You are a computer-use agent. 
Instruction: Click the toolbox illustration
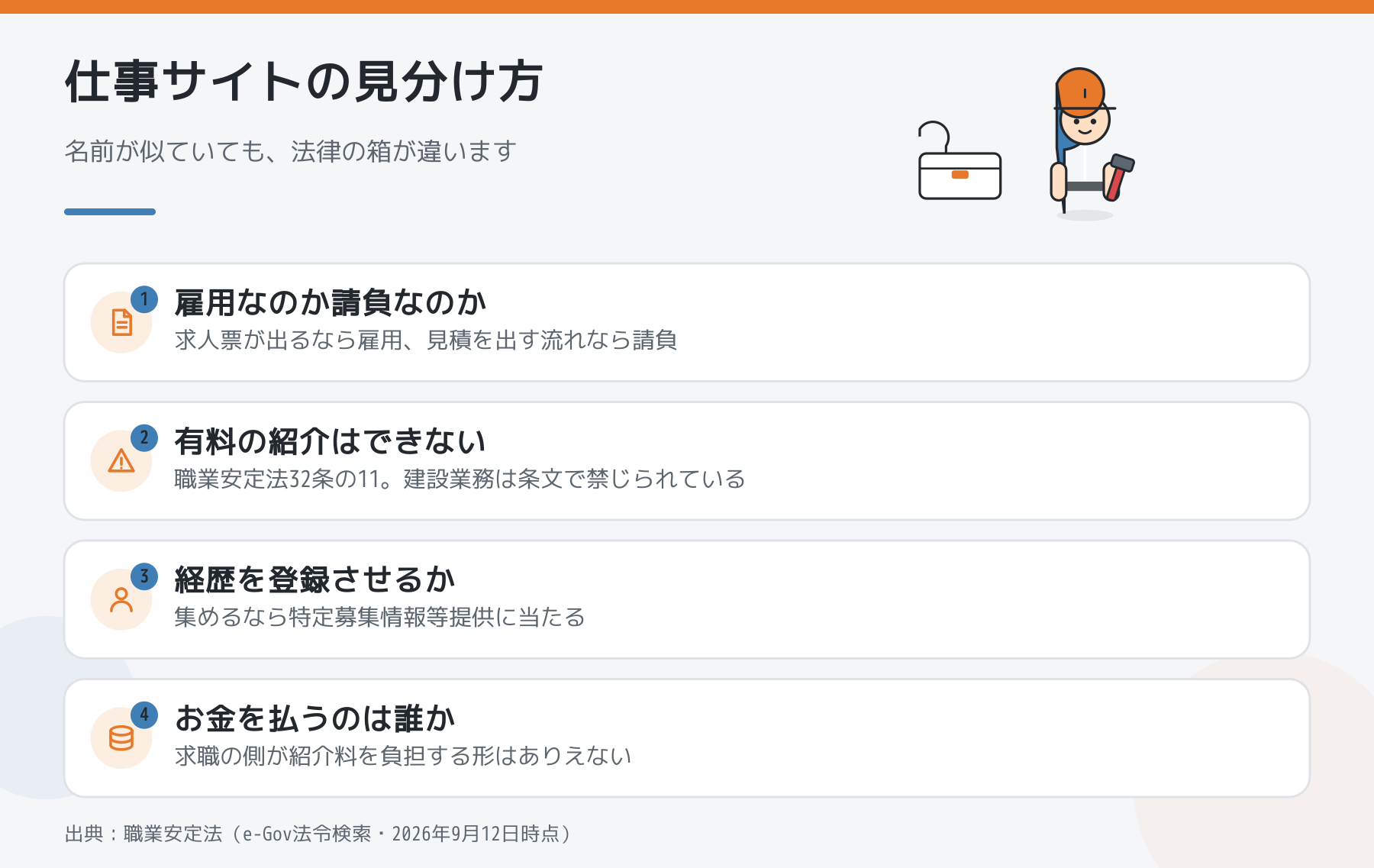[x=960, y=161]
